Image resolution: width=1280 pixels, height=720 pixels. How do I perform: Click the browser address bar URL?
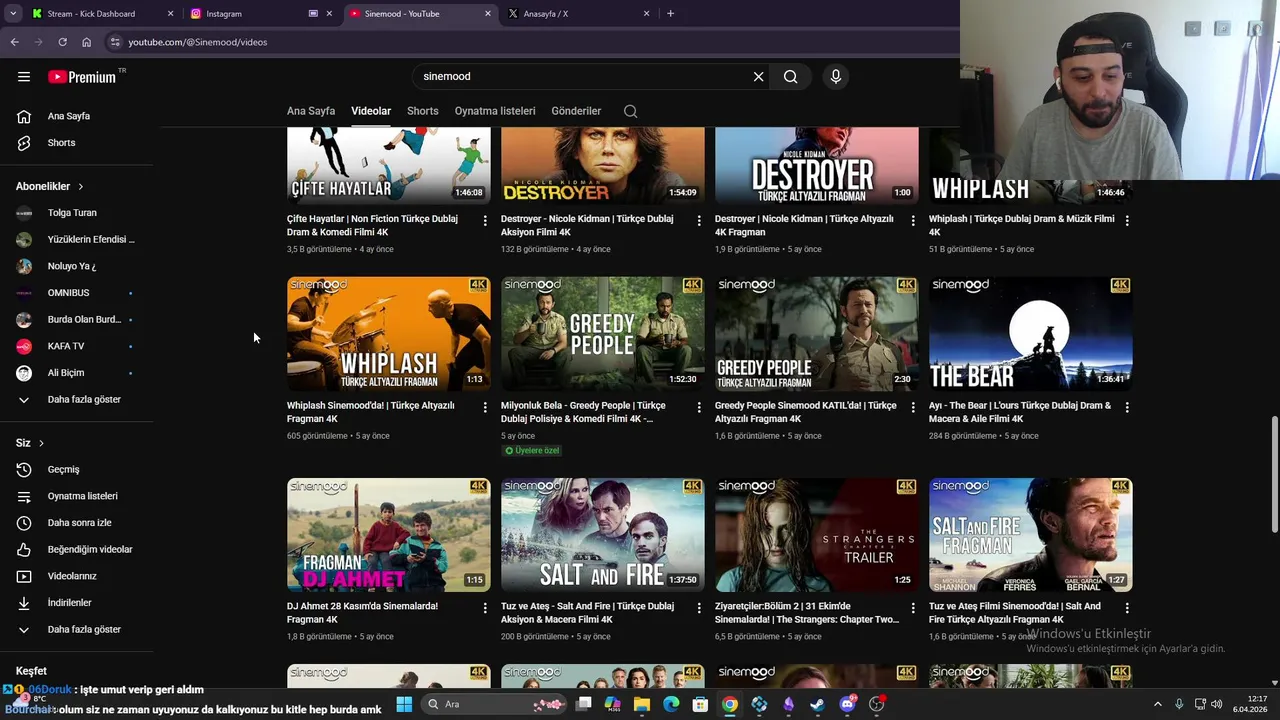[x=197, y=42]
